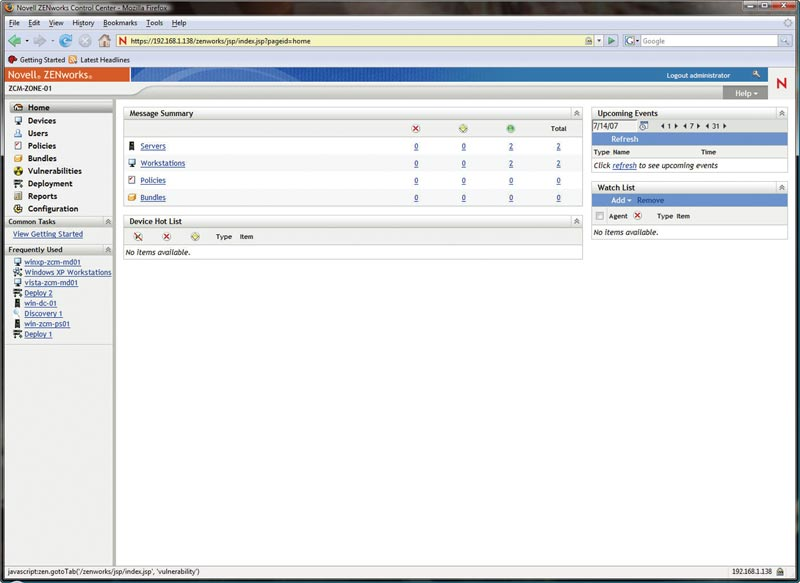Click the crossed-out device icon in Device Hot List
This screenshot has width=800, height=583.
click(x=138, y=237)
